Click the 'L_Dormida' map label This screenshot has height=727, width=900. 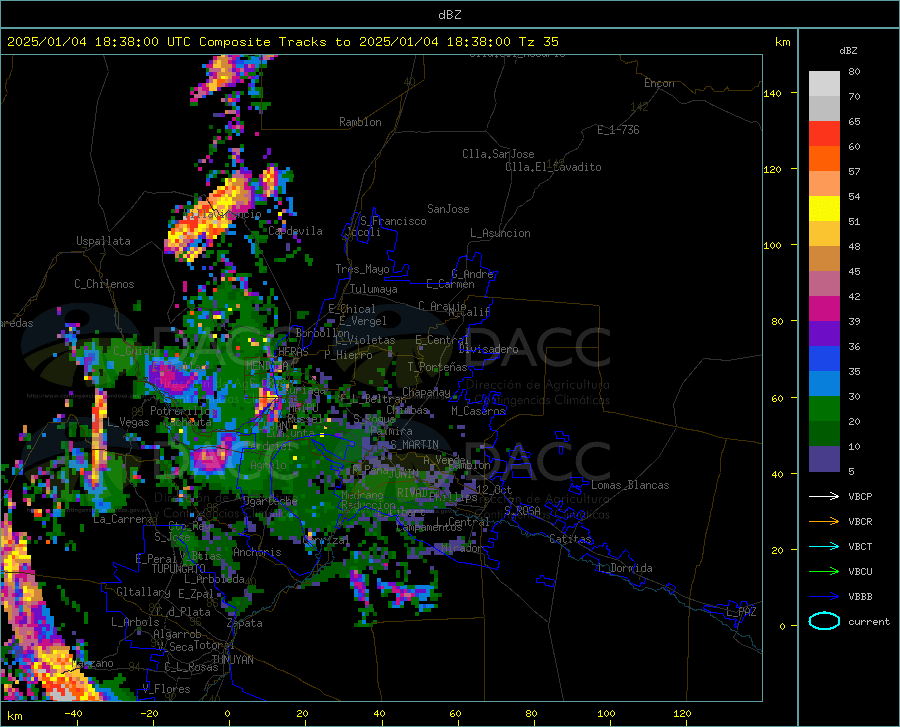pyautogui.click(x=624, y=568)
